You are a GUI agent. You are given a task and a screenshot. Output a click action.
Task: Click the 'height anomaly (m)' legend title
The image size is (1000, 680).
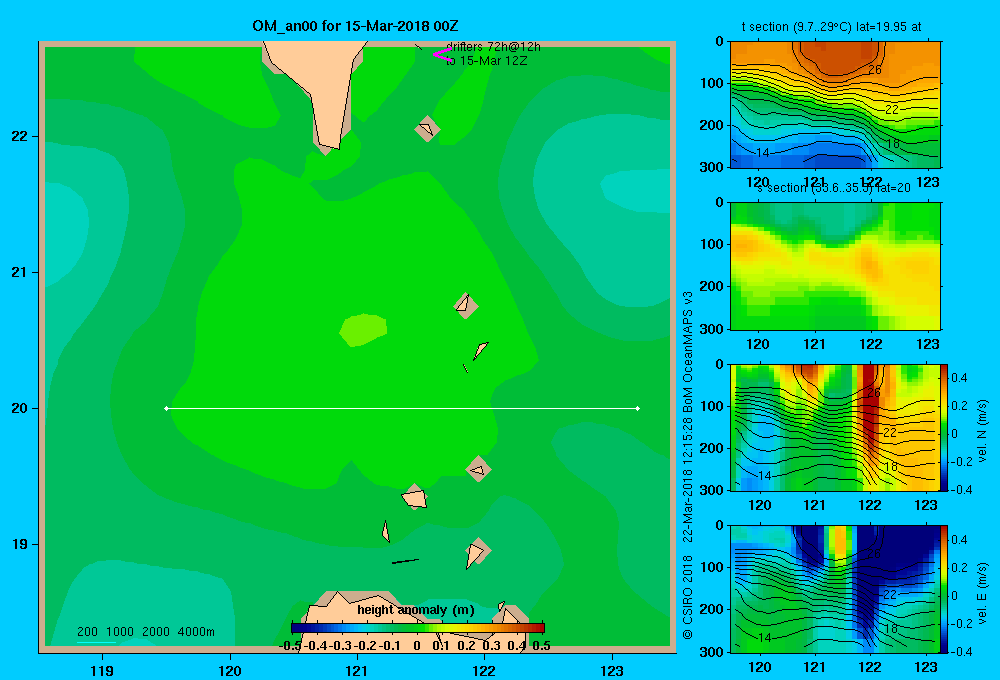click(x=416, y=610)
